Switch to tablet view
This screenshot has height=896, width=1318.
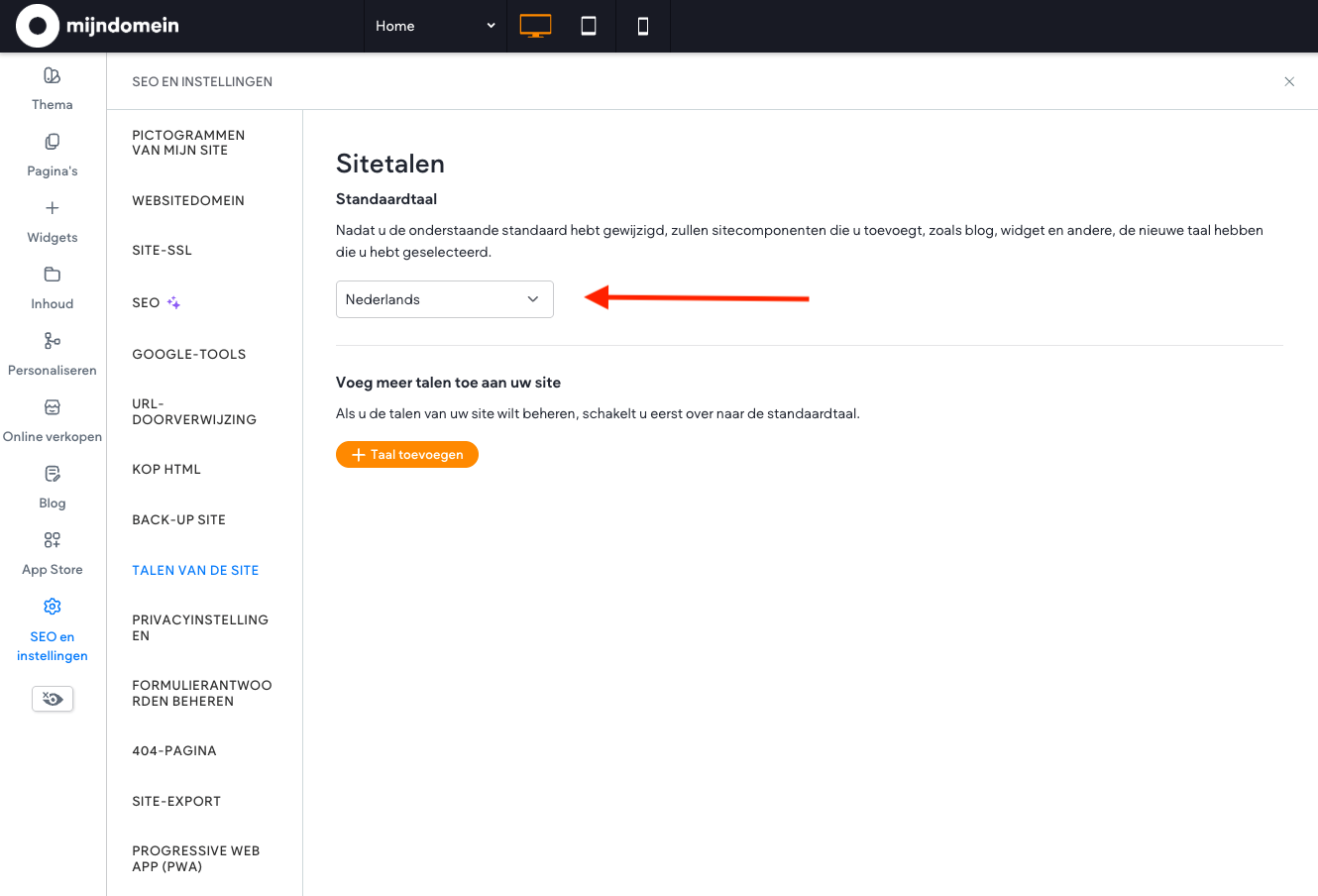coord(589,26)
